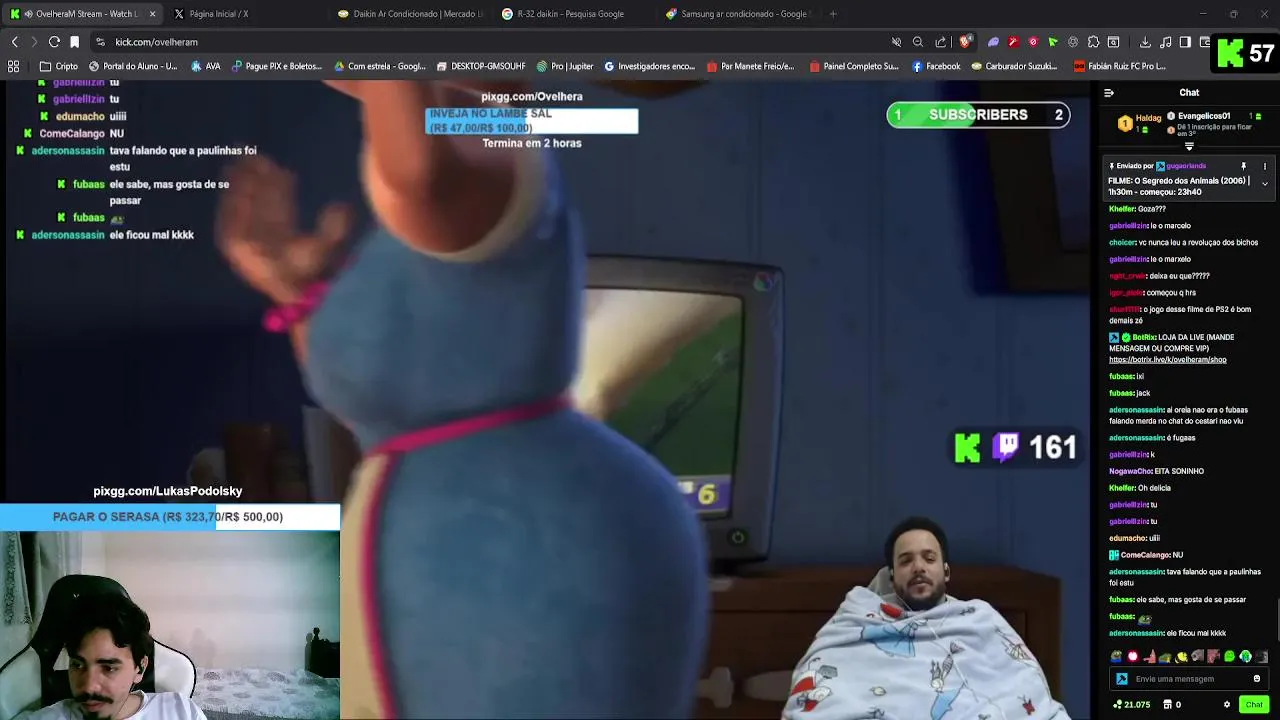
Task: Click username Khelfer saying Oh delicia
Action: coord(1122,488)
